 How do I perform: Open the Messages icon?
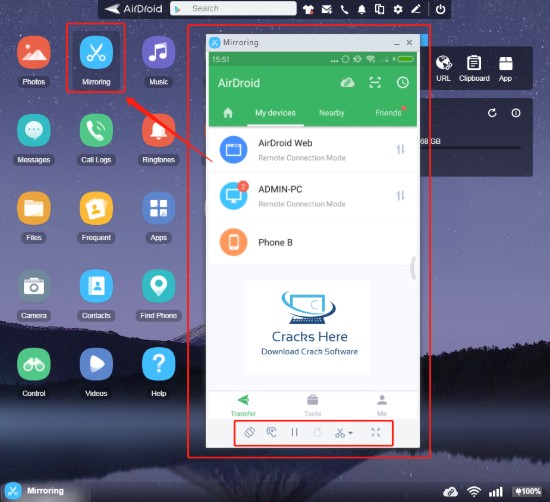[x=34, y=130]
